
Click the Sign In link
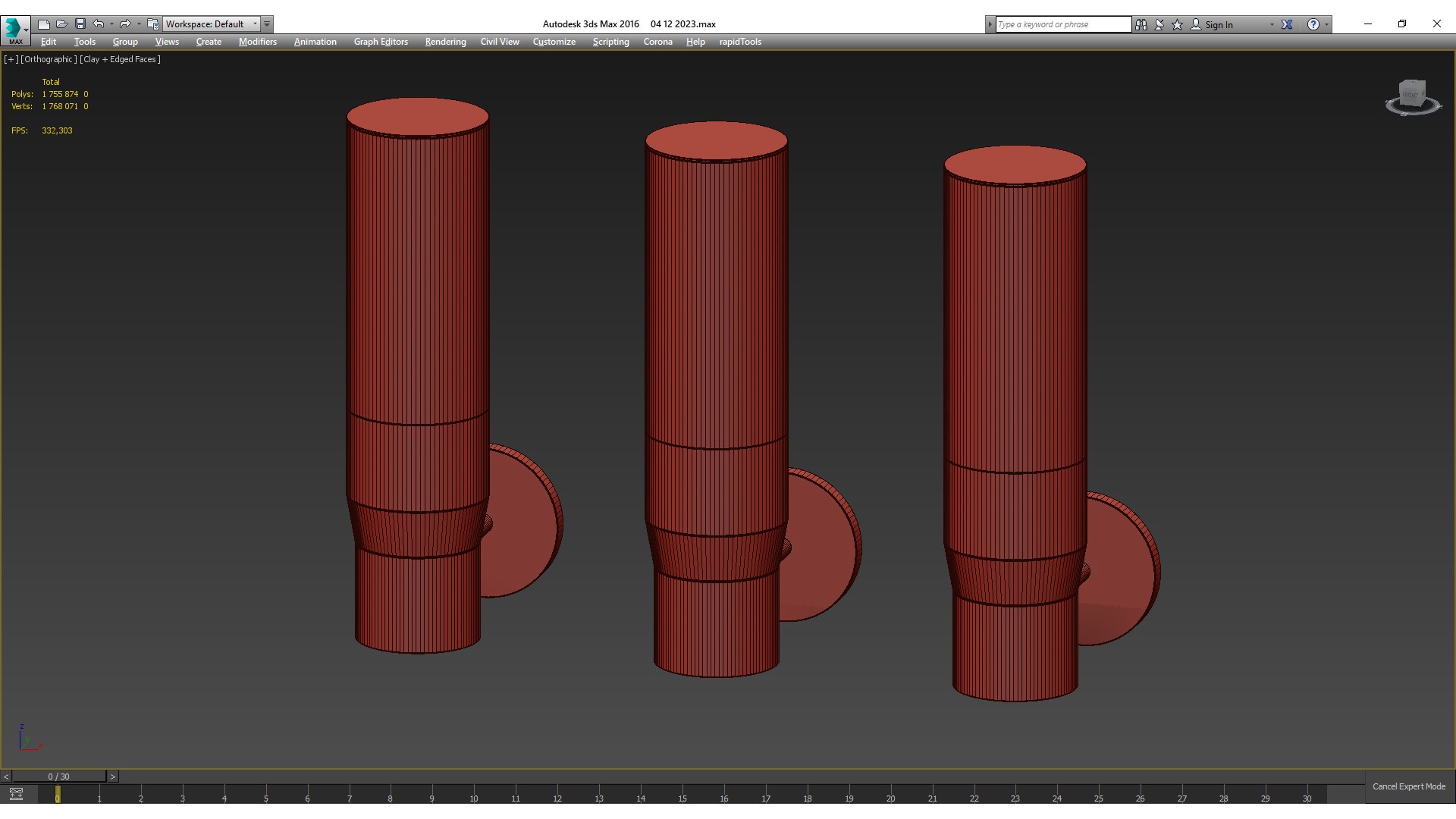(x=1219, y=25)
